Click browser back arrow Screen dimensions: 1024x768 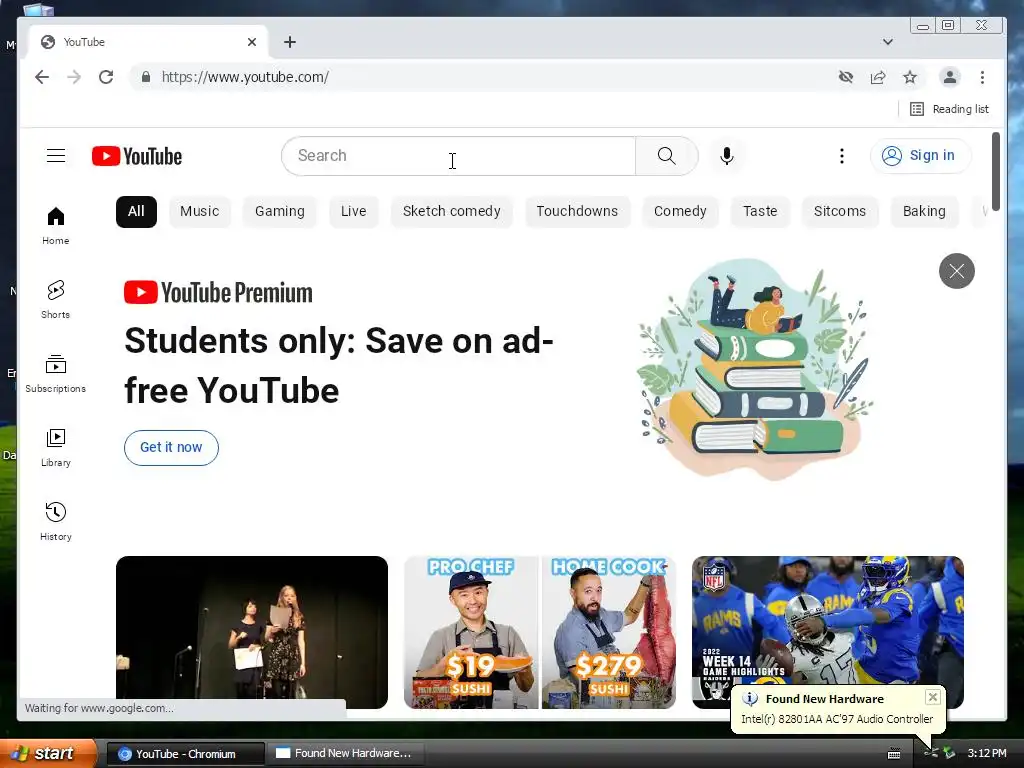click(x=42, y=77)
